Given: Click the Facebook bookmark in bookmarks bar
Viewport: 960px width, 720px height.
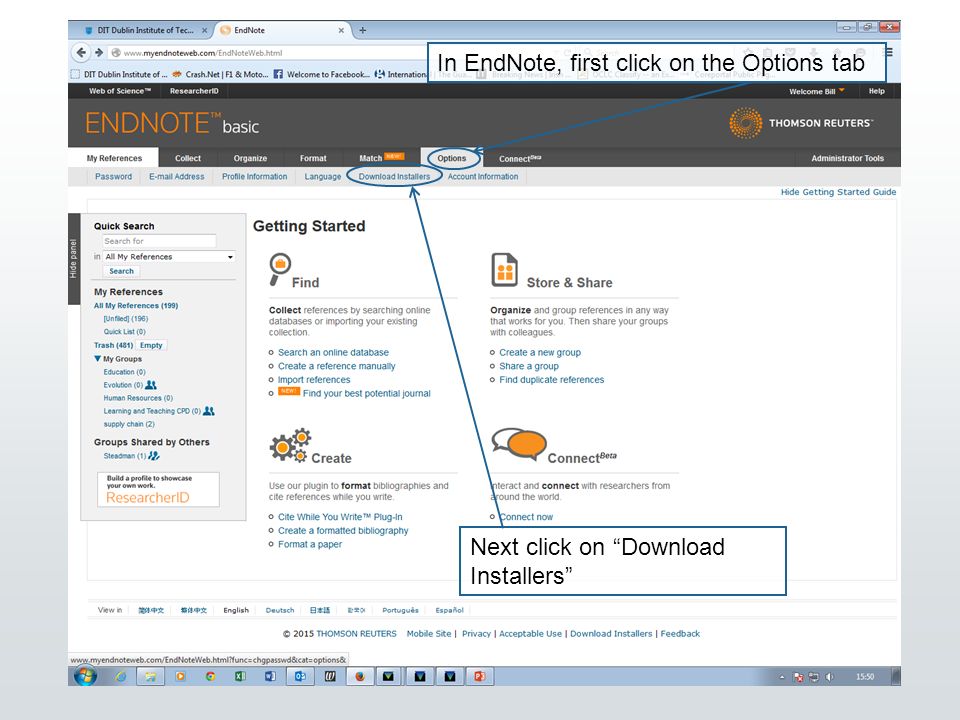Looking at the screenshot, I should tap(321, 74).
